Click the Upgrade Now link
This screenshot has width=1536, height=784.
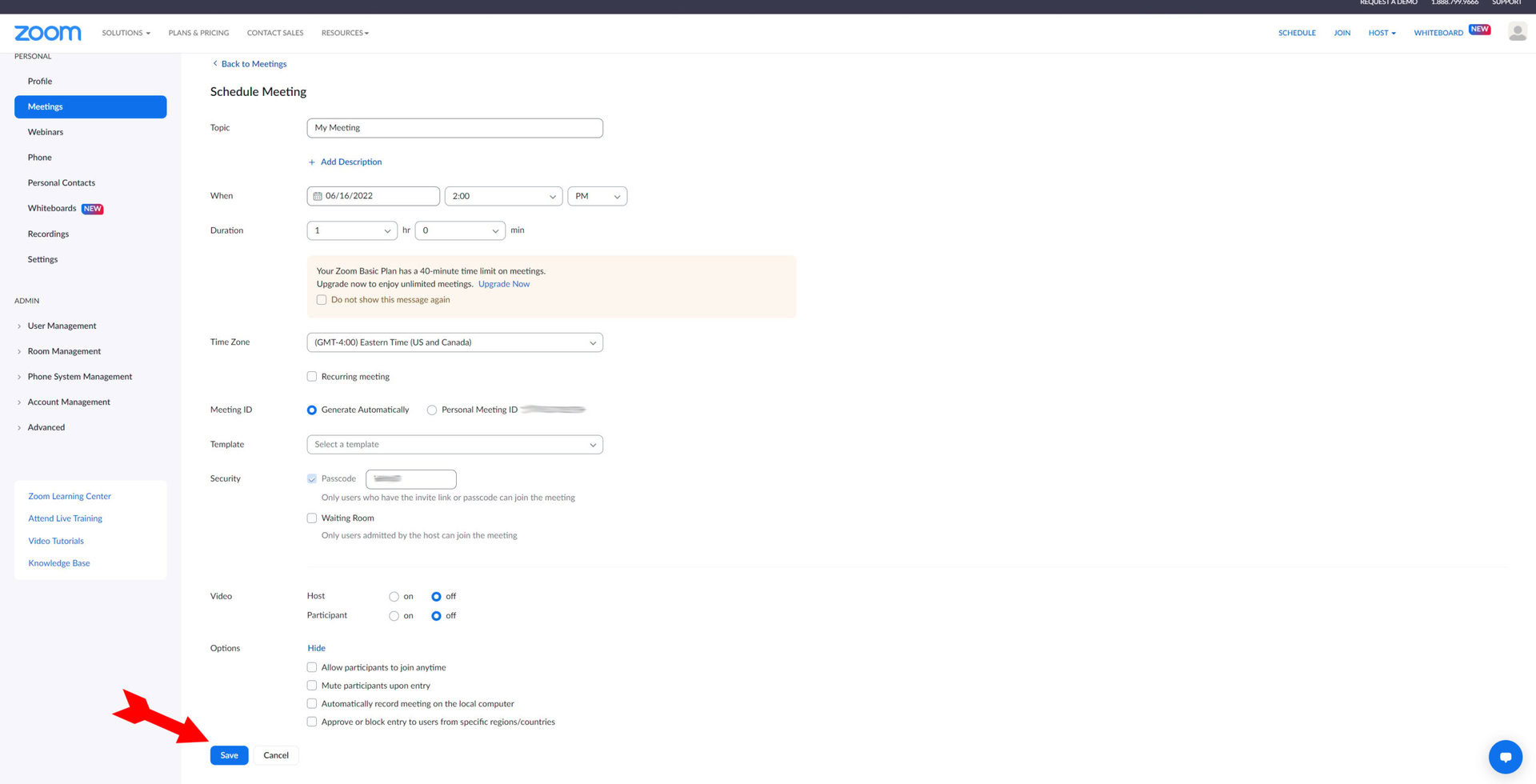coord(504,284)
